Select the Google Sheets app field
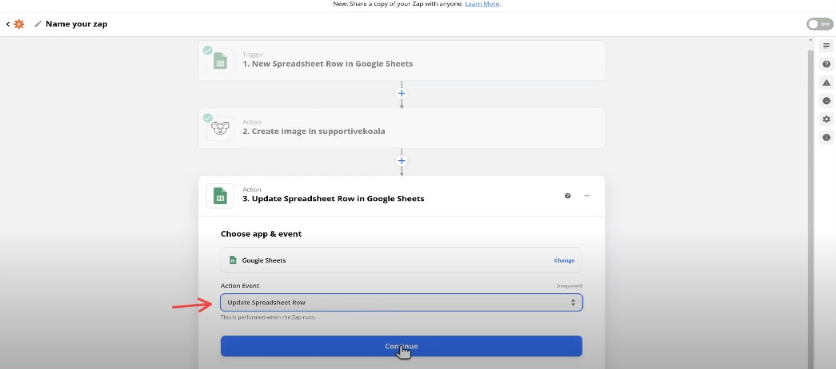The width and height of the screenshot is (836, 369). (x=401, y=260)
